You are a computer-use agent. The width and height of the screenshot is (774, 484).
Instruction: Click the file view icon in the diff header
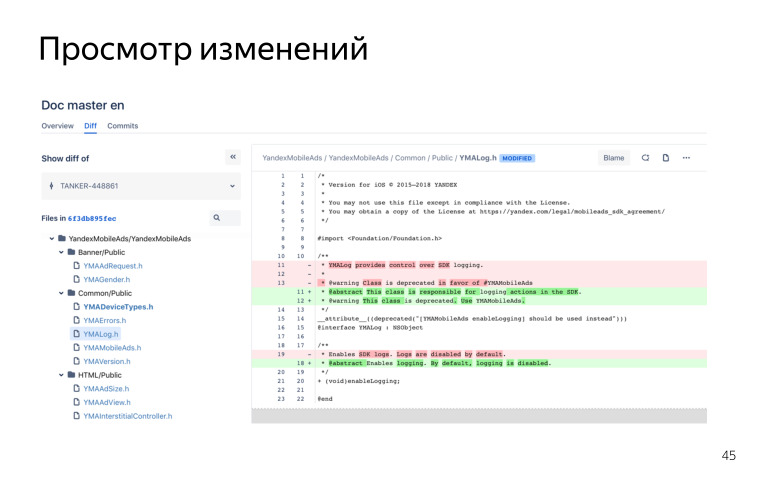(666, 158)
